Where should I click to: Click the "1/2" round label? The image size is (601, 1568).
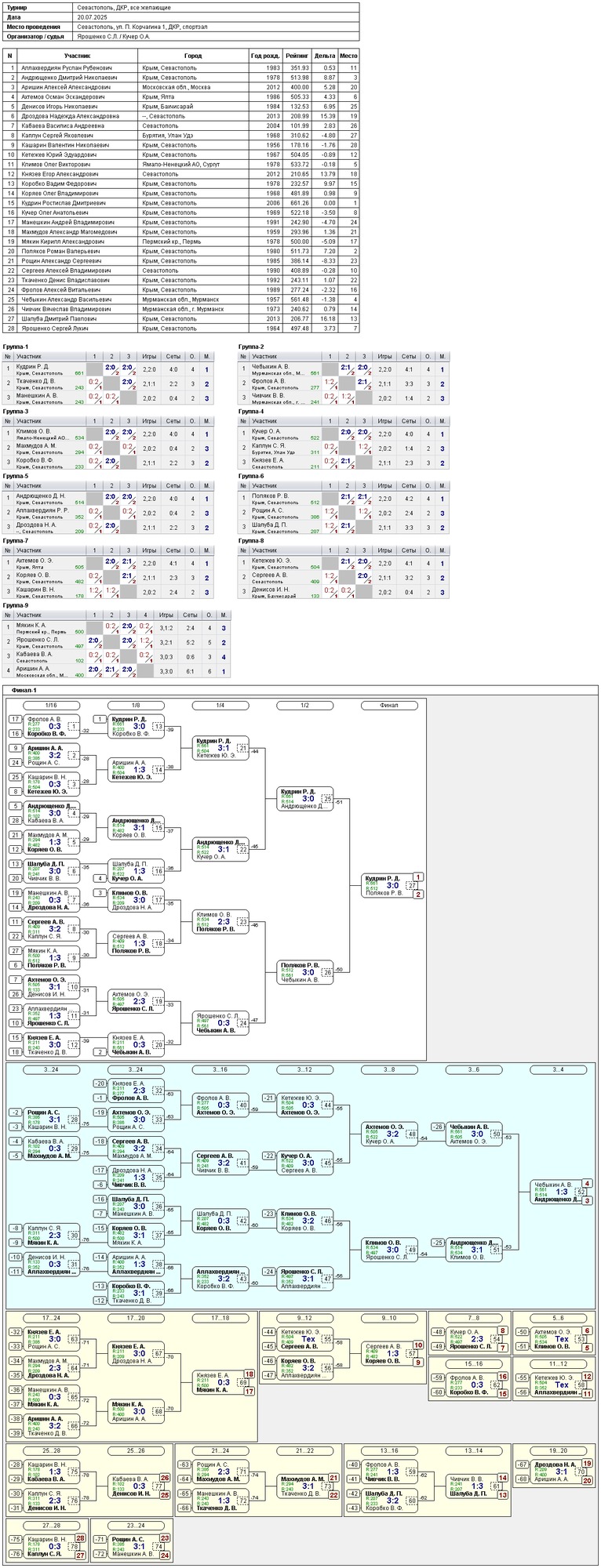coord(305,706)
